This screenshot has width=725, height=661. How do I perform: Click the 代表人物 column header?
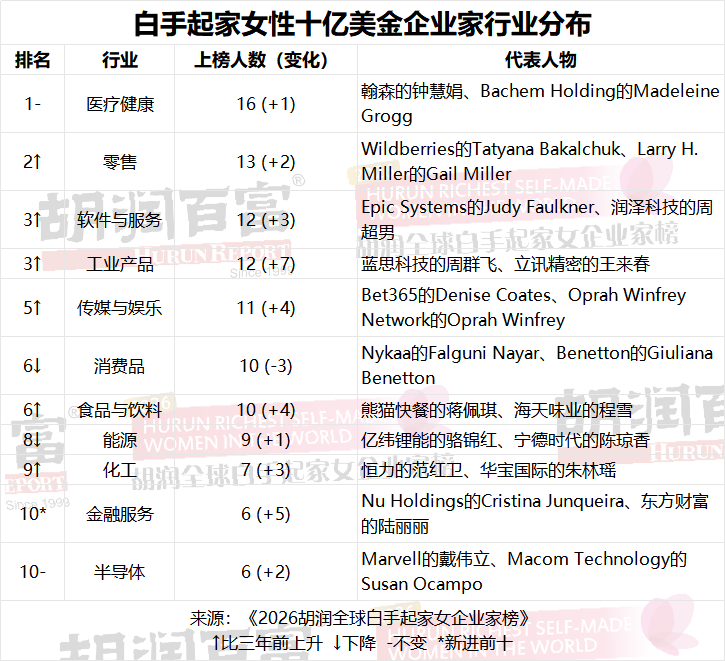coord(540,60)
